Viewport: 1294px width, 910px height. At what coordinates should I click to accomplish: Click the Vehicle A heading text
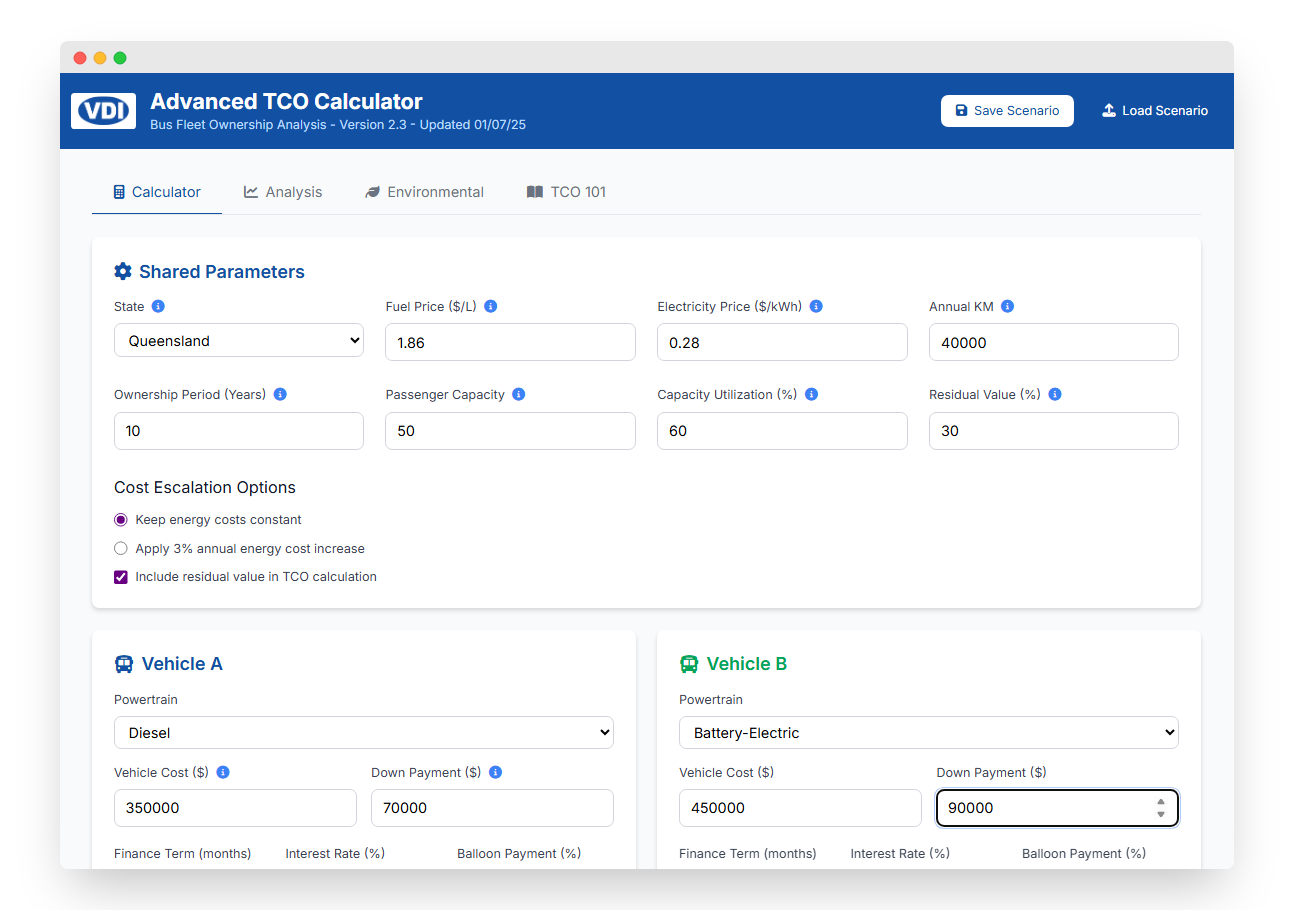tap(182, 664)
